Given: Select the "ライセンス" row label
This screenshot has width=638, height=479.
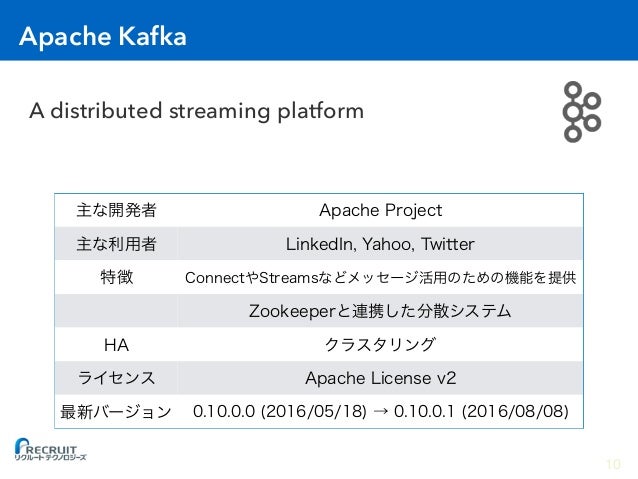Looking at the screenshot, I should pos(116,378).
